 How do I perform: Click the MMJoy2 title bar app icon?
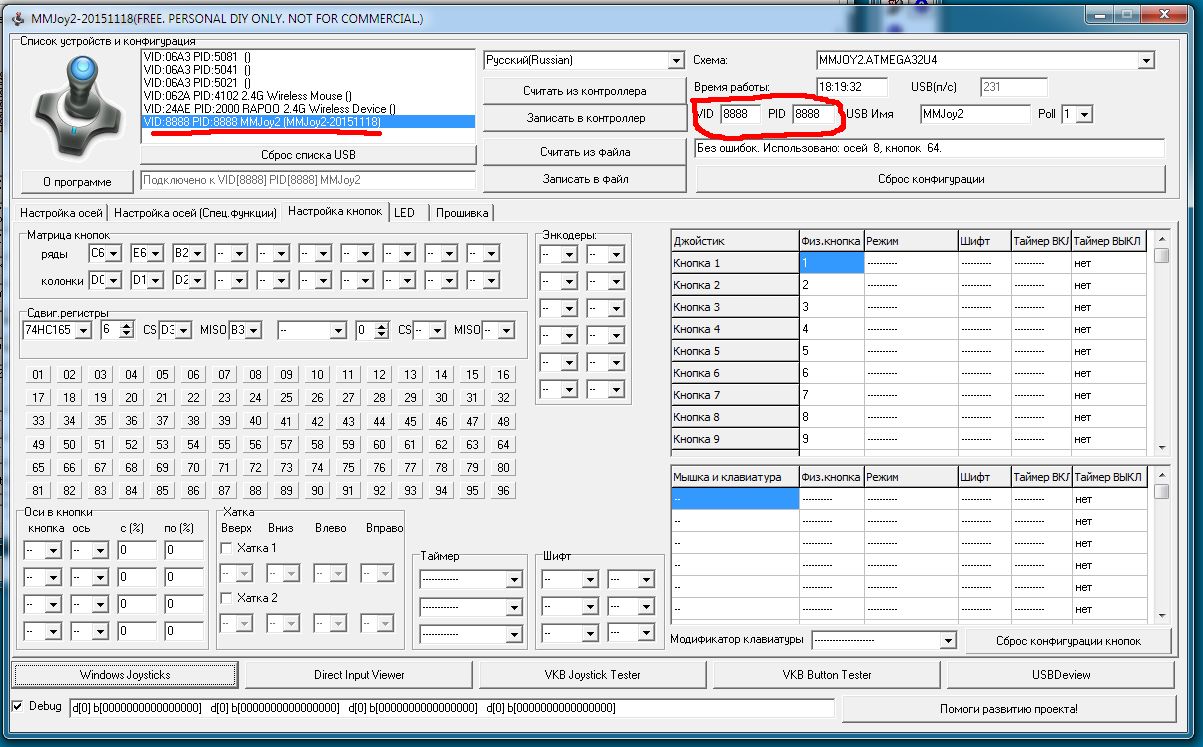[16, 19]
